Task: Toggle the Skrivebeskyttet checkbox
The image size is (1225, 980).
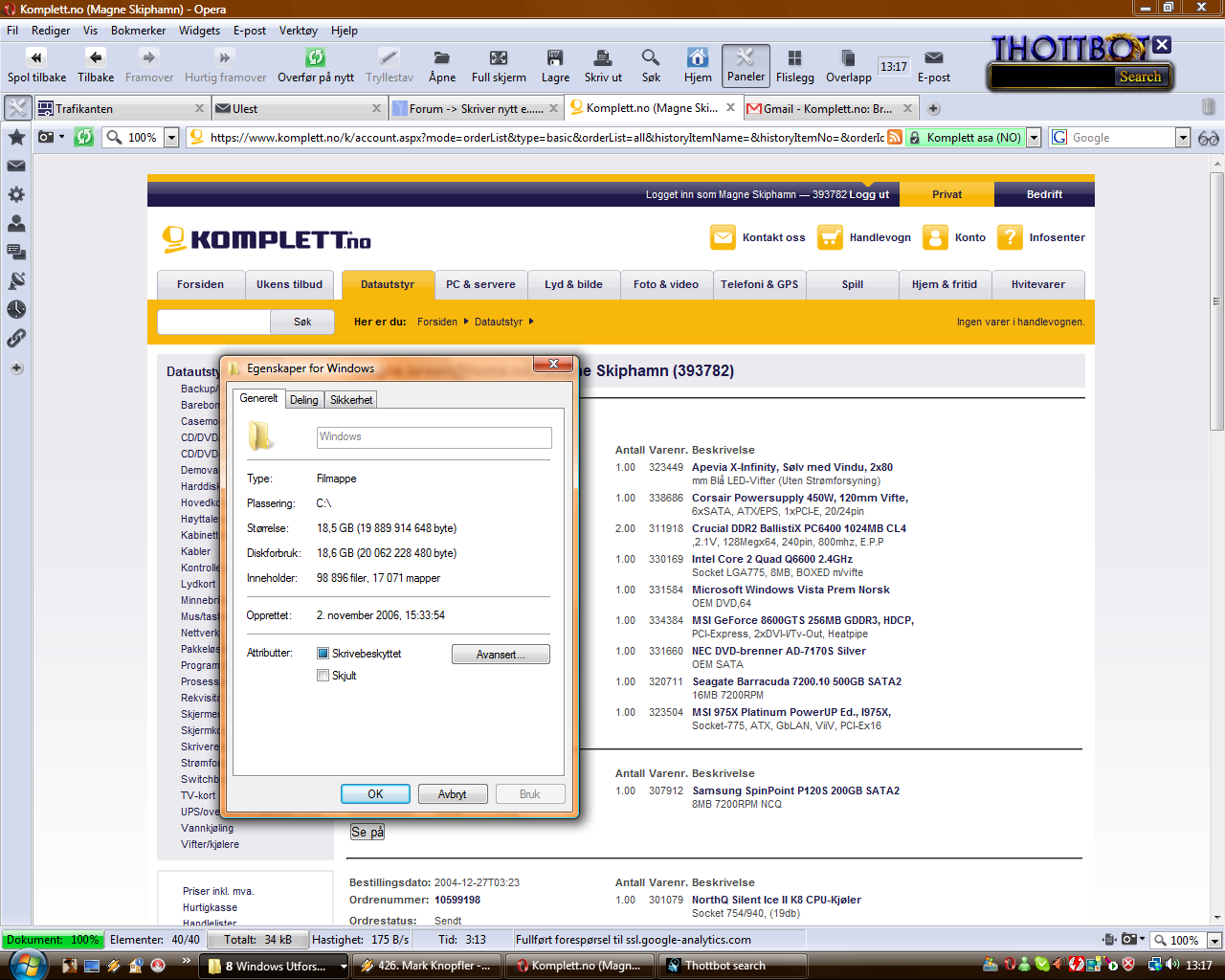Action: click(323, 654)
